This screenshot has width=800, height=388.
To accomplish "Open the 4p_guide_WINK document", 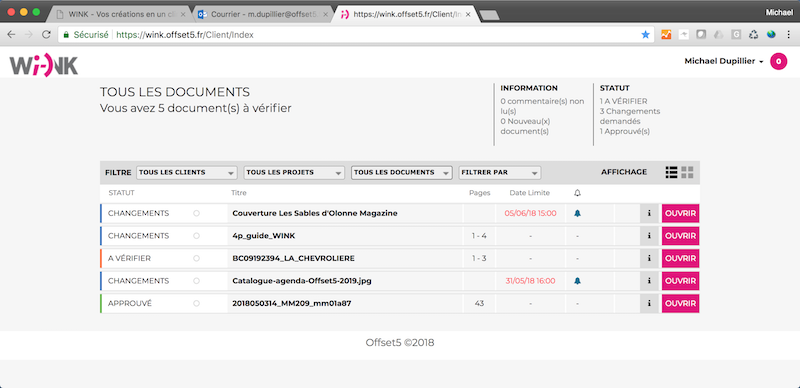I will [681, 236].
